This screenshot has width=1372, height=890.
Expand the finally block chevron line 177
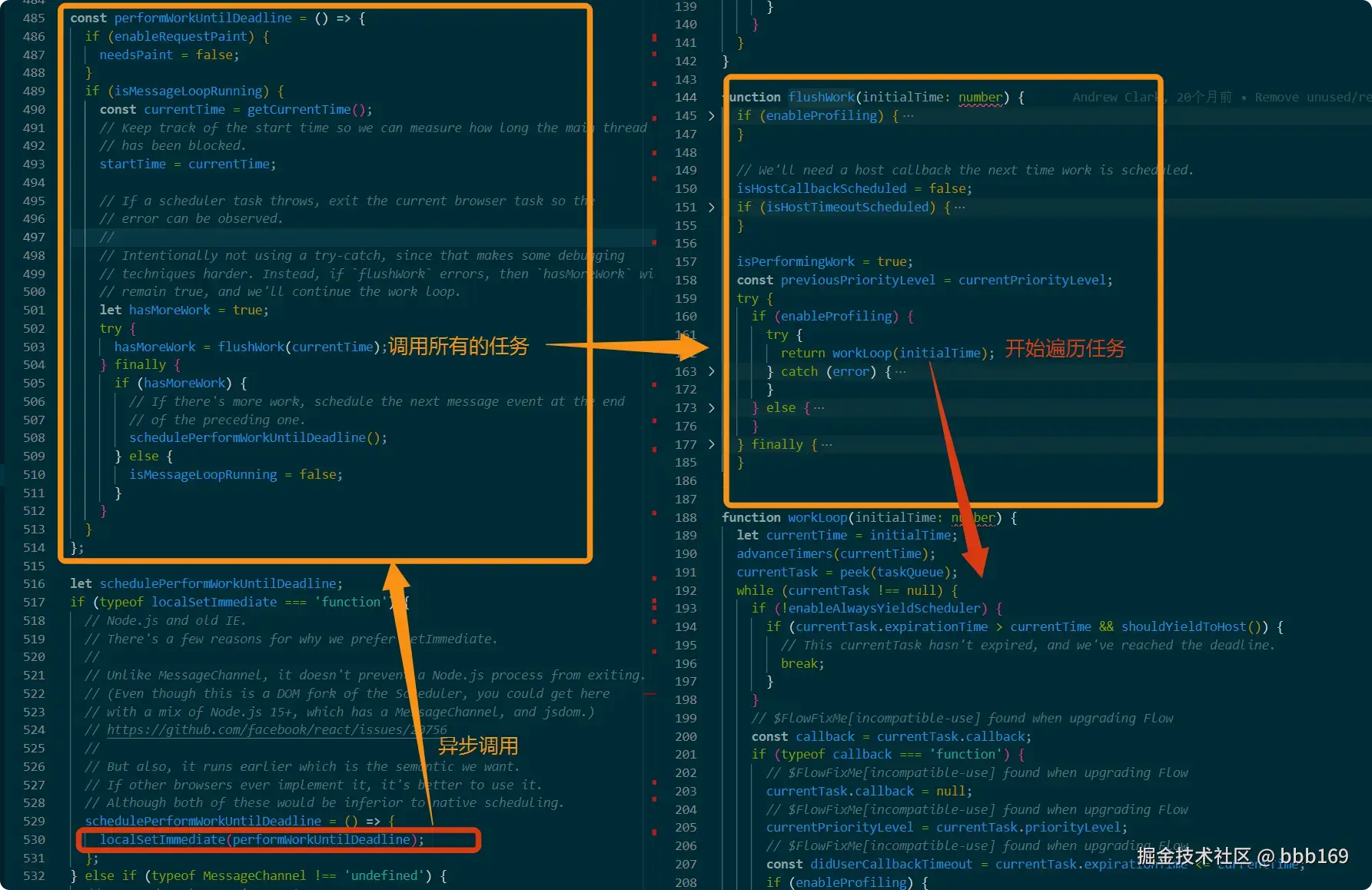(x=711, y=445)
